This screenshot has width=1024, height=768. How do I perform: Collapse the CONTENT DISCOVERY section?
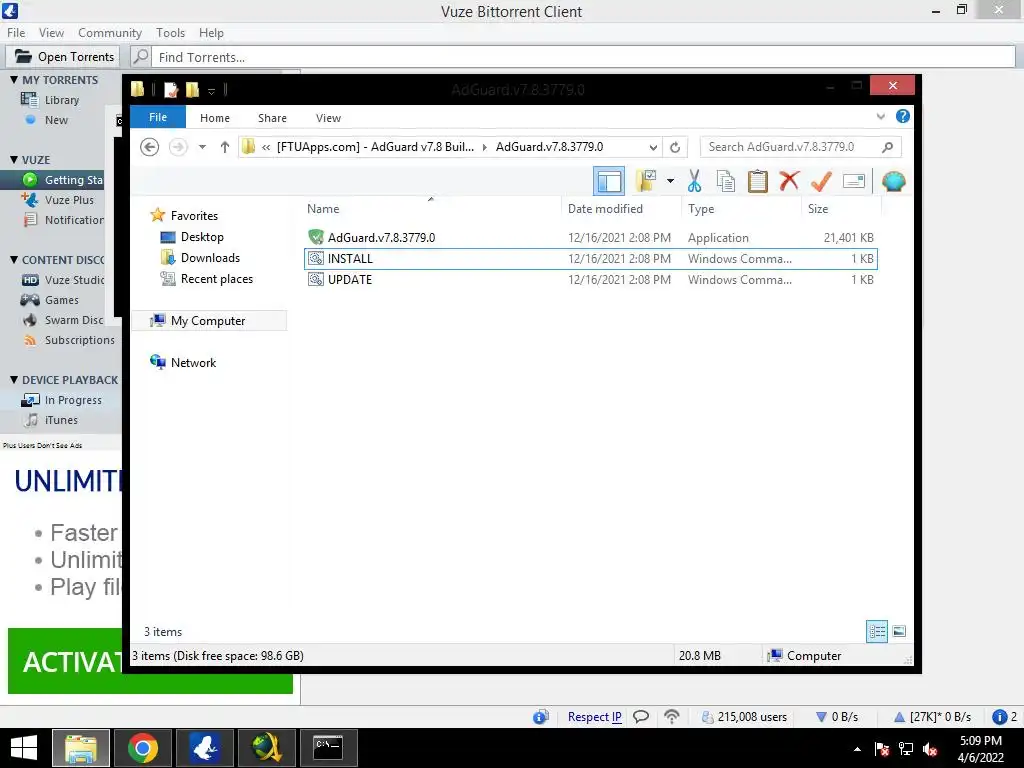(14, 260)
